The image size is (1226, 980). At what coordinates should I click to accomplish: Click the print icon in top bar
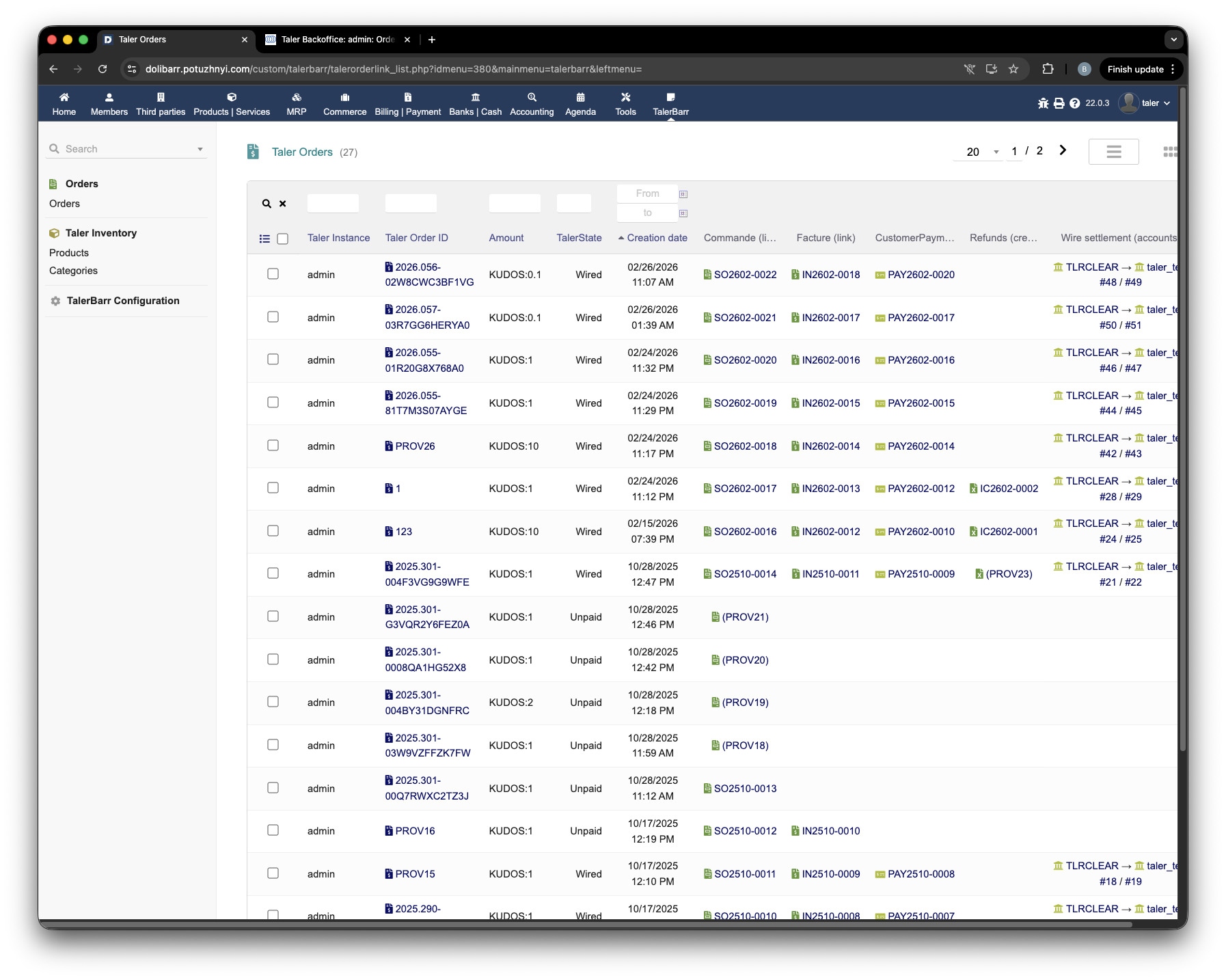tap(1059, 103)
